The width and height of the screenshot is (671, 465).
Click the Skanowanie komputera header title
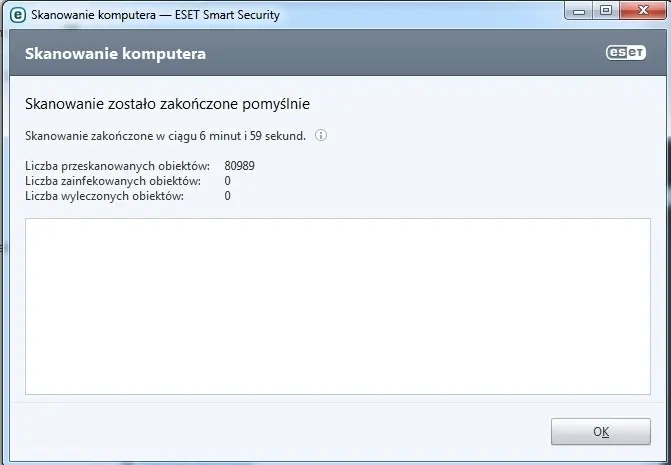(115, 54)
